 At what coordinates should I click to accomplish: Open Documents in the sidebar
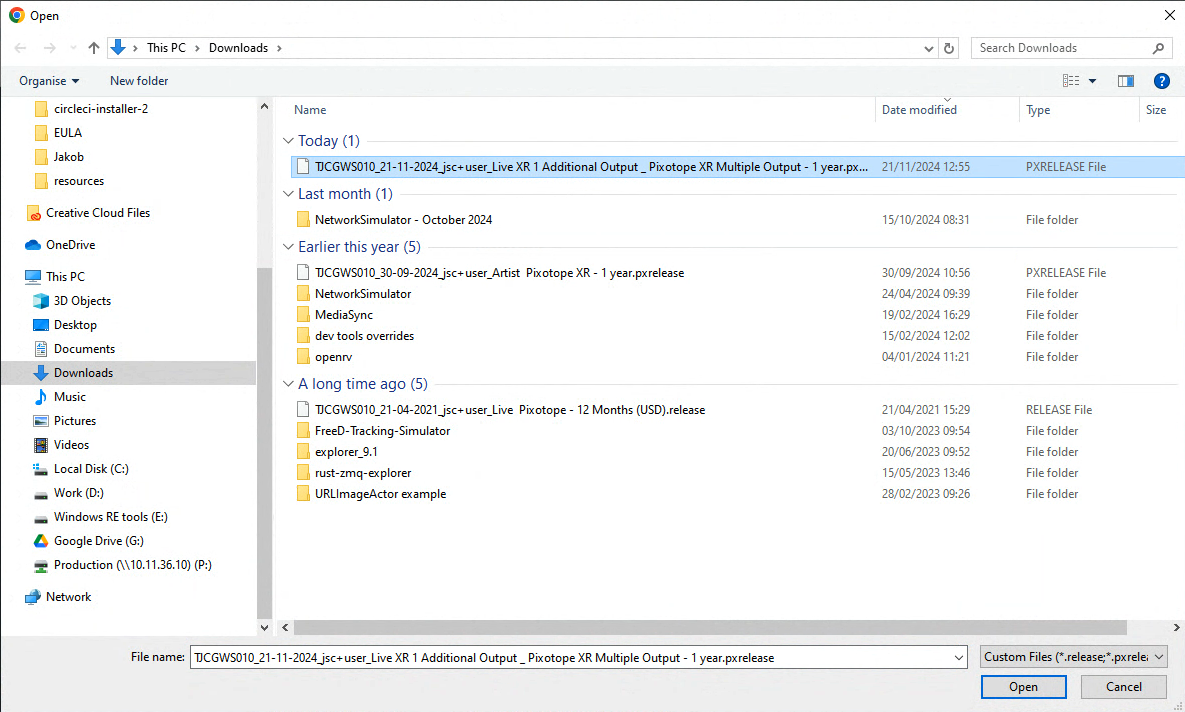click(84, 349)
